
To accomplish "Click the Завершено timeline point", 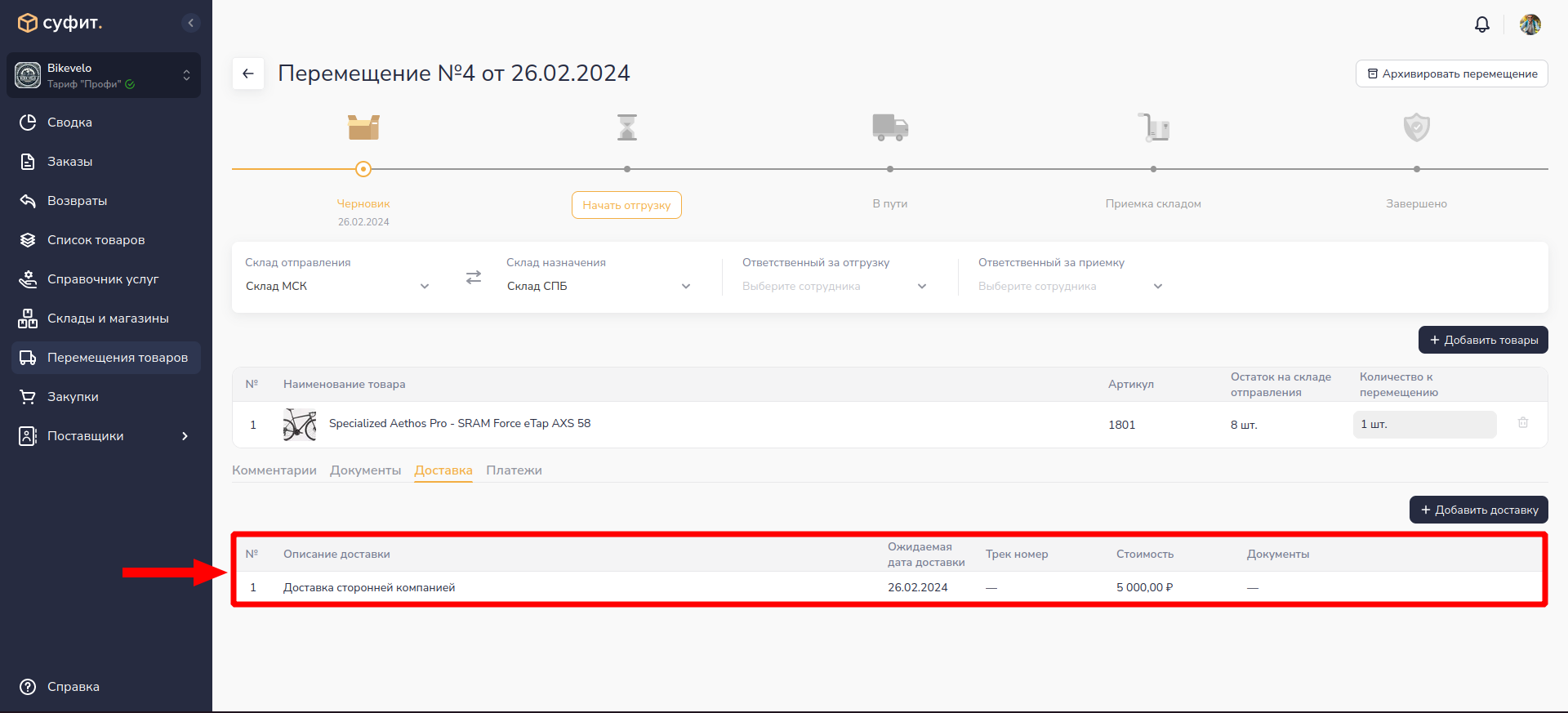I will click(x=1417, y=169).
